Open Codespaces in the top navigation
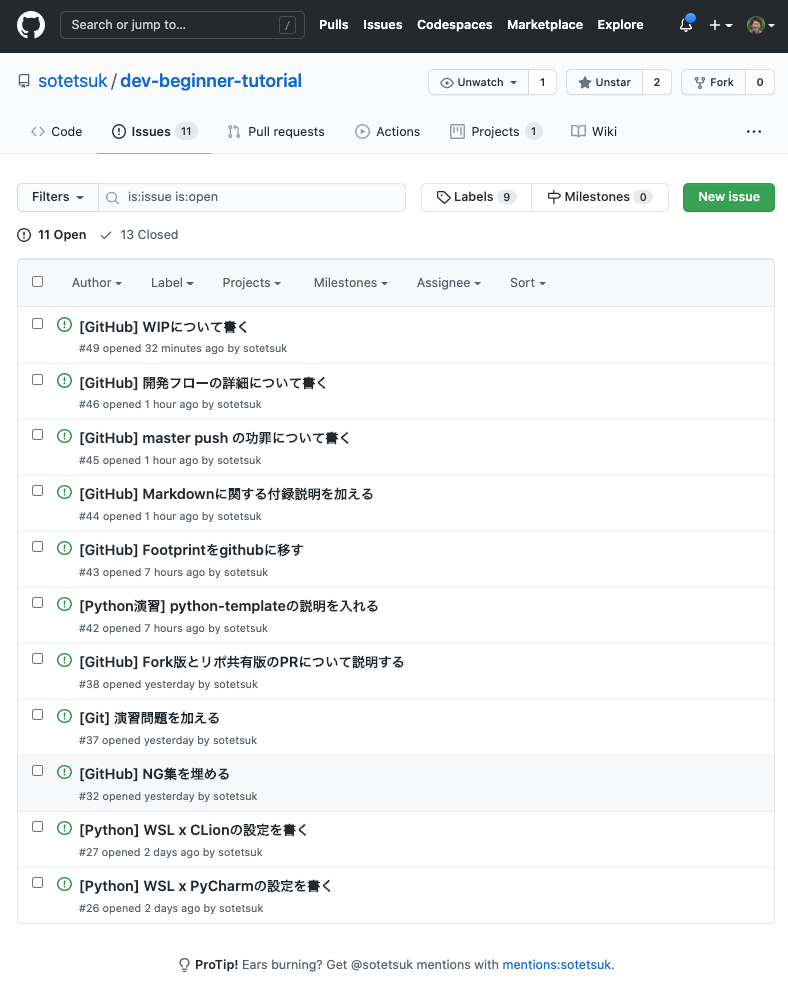This screenshot has width=788, height=990. point(455,25)
